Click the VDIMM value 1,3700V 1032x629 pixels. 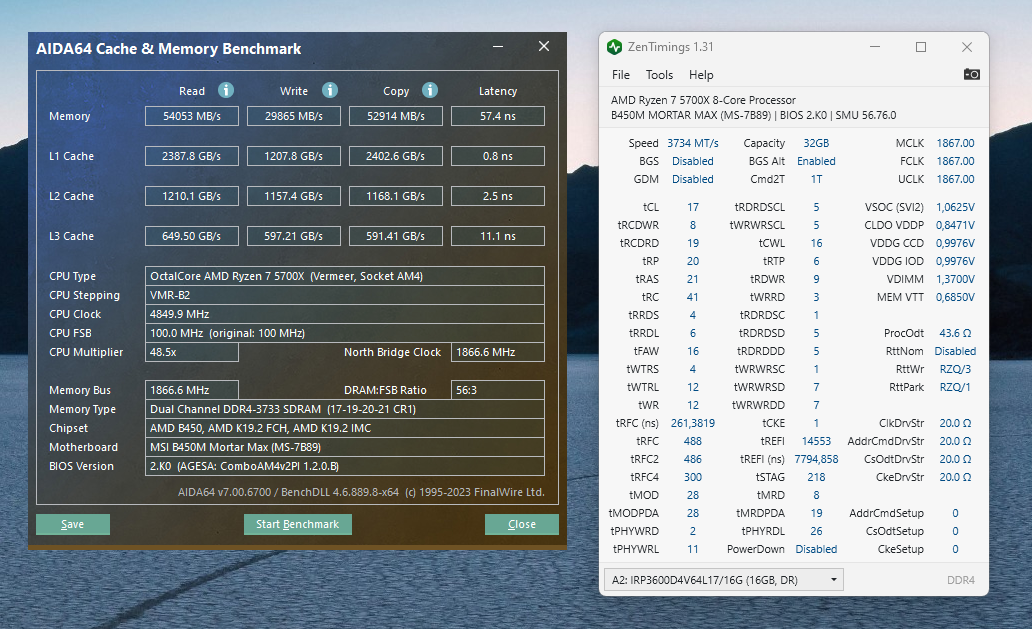coord(955,279)
